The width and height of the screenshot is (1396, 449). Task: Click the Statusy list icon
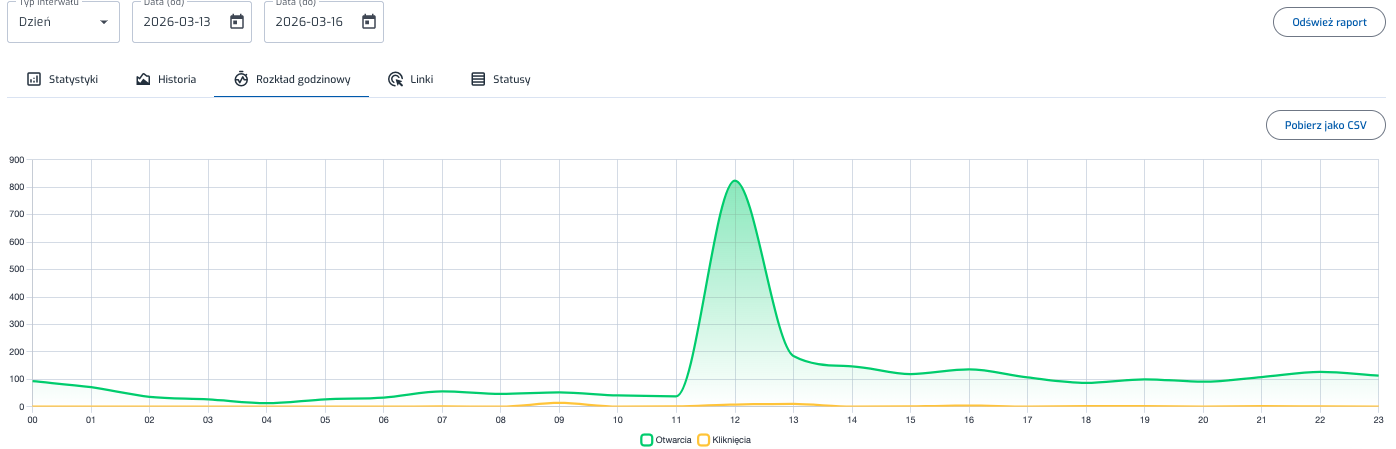pos(478,79)
